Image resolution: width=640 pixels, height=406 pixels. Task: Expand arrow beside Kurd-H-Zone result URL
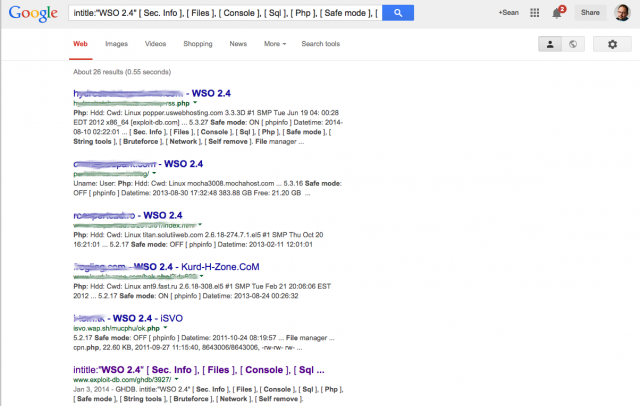202,276
